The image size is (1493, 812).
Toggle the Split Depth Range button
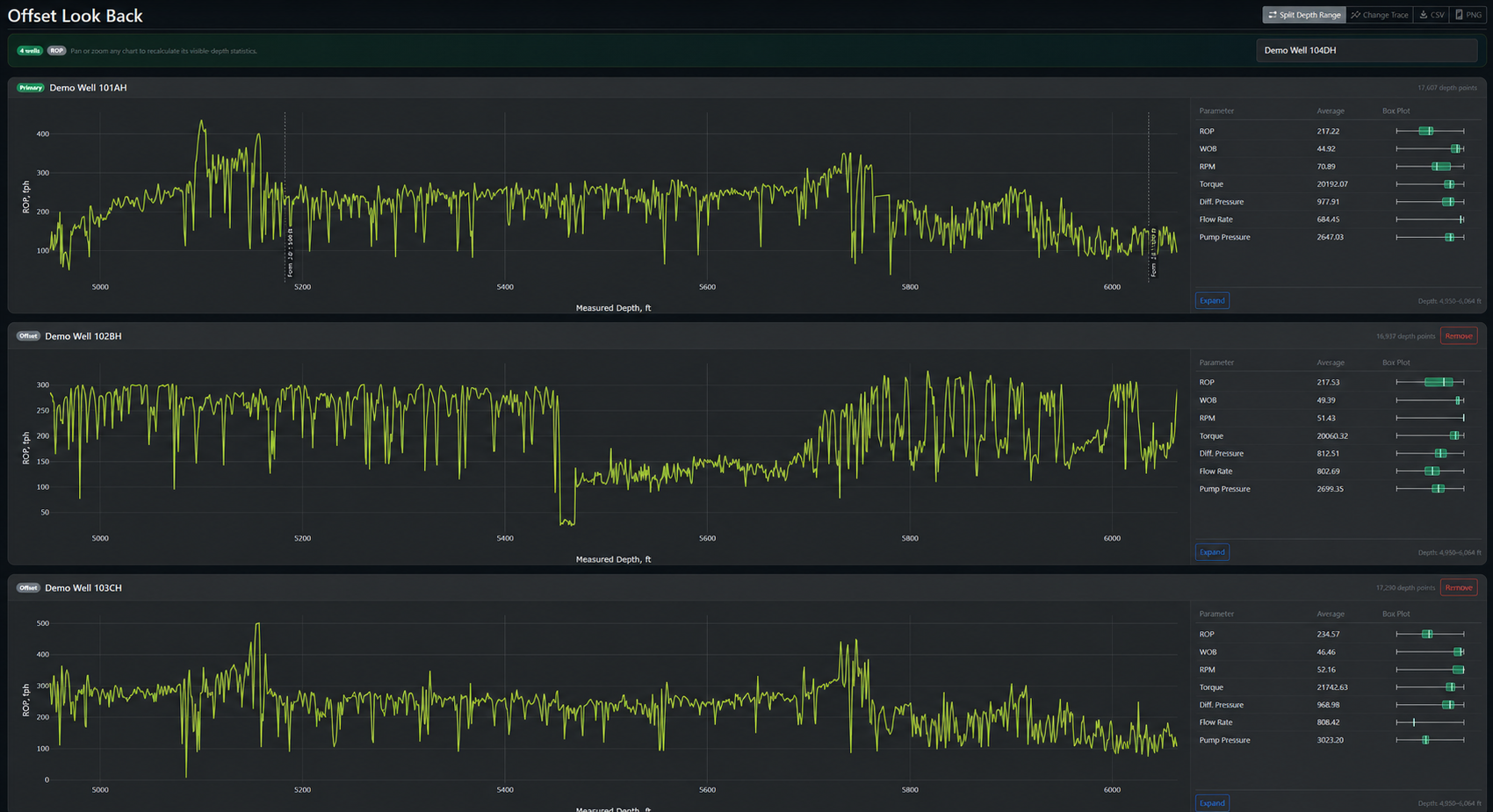point(1304,15)
